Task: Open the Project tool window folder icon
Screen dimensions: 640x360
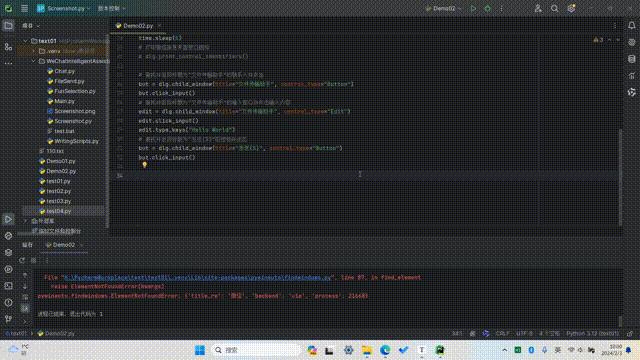Action: point(8,26)
